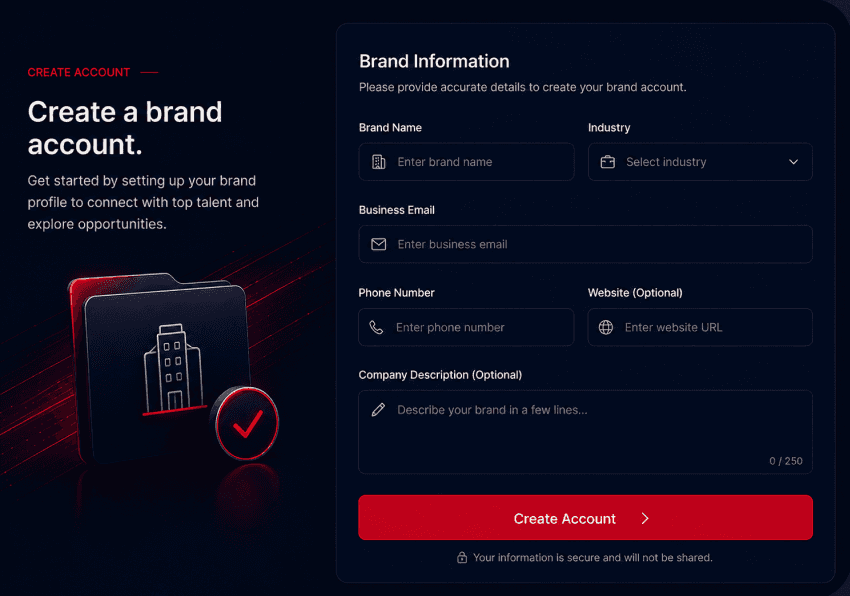Click the Industry label

[609, 127]
